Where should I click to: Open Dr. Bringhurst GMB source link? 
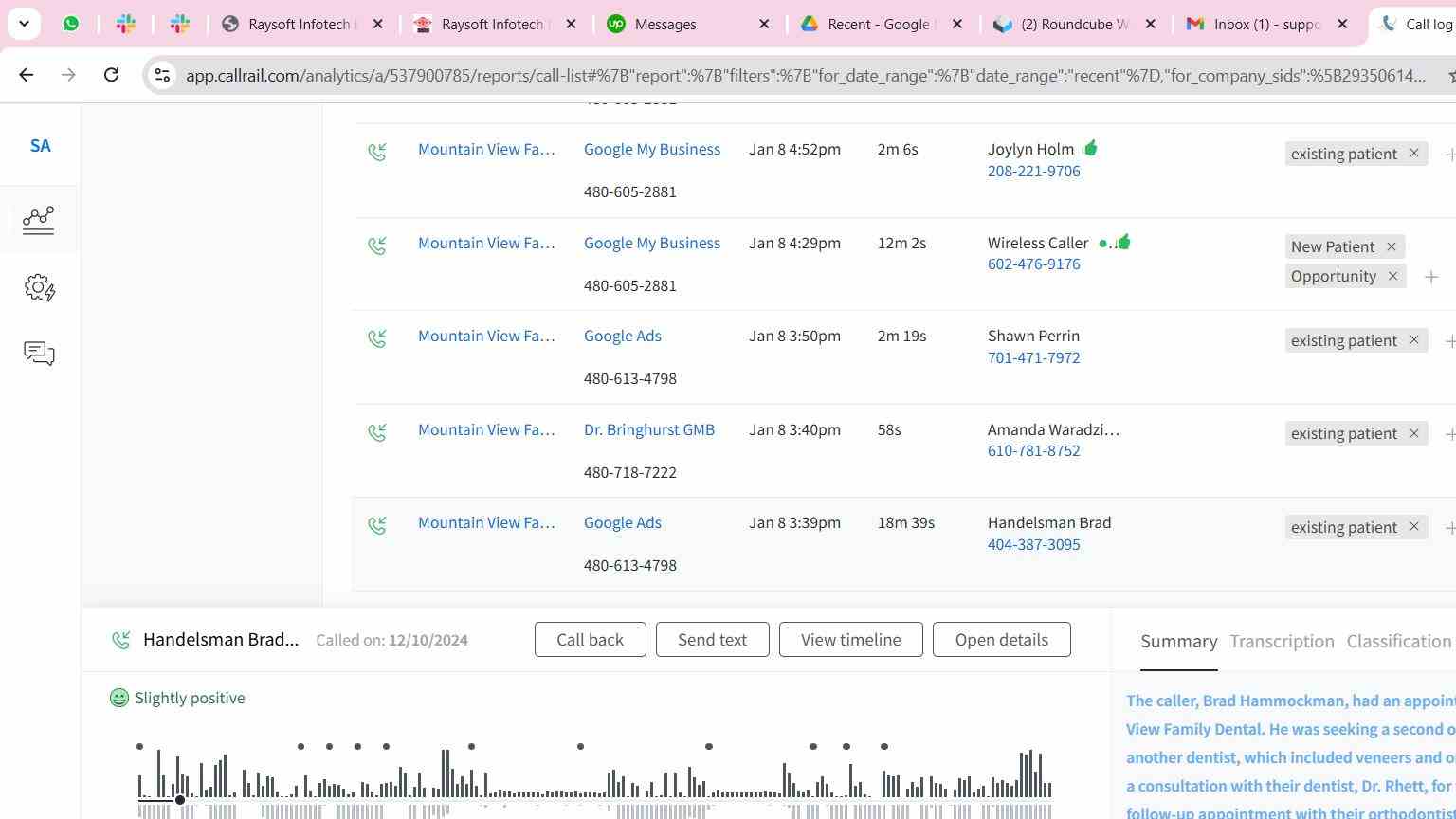click(649, 429)
